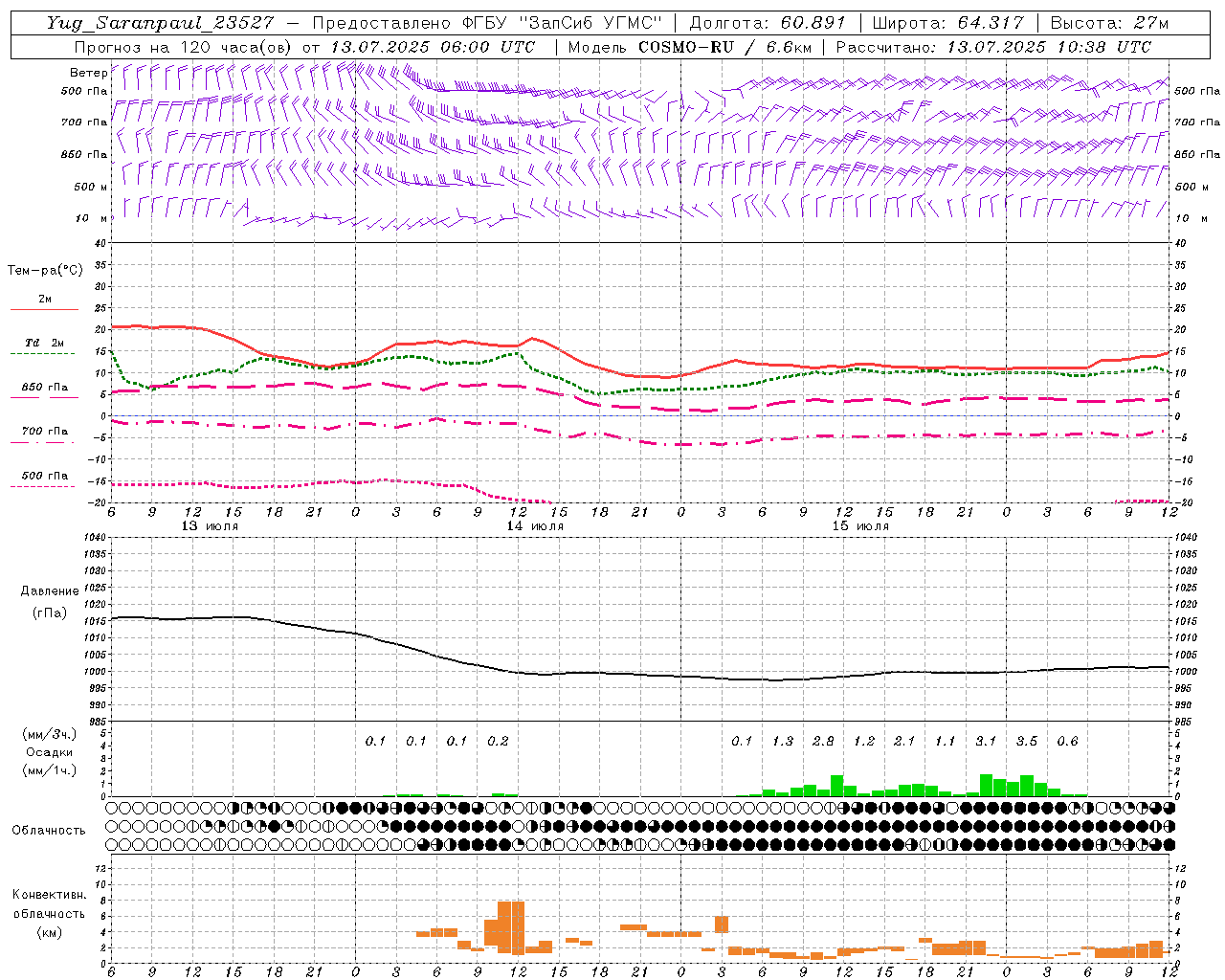Click the Осадки precipitation panel label

49,753
